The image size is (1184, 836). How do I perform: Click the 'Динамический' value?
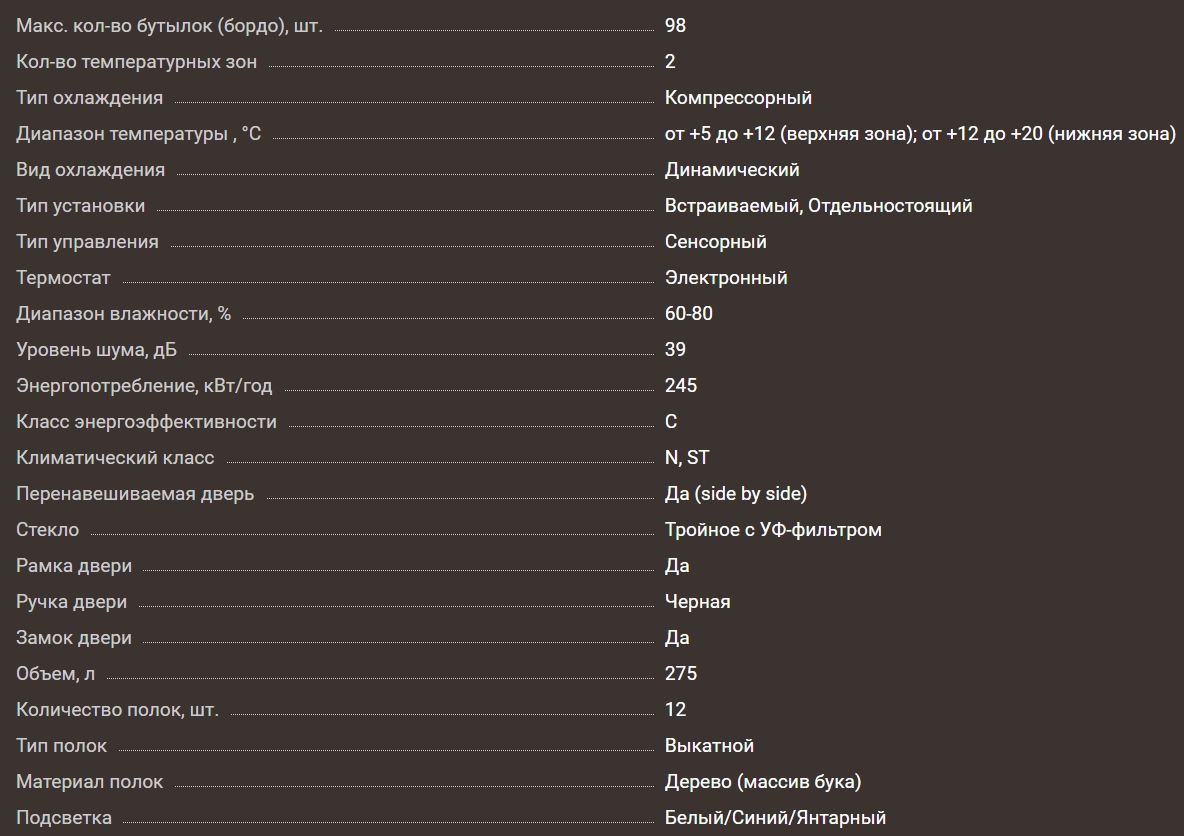point(732,170)
